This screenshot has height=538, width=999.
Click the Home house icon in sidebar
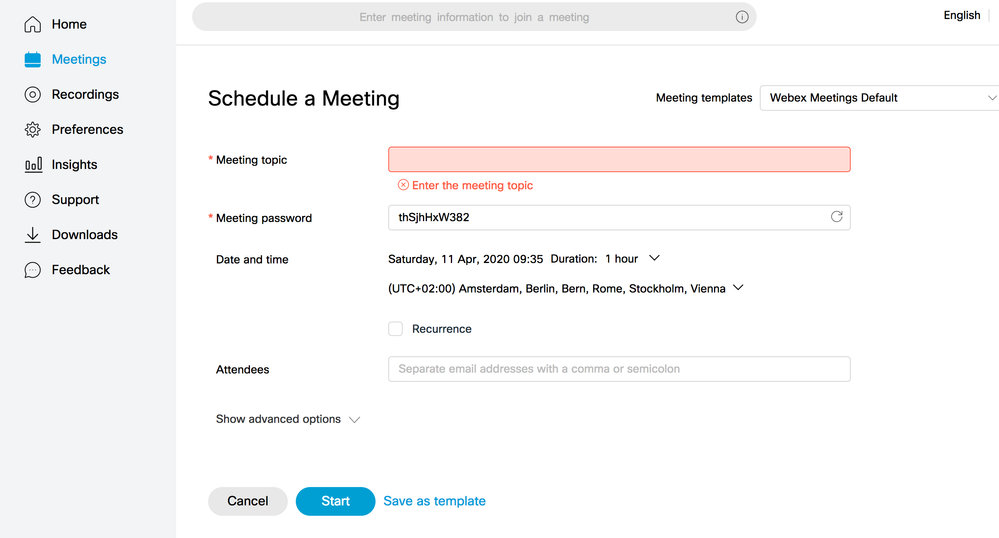coord(32,24)
